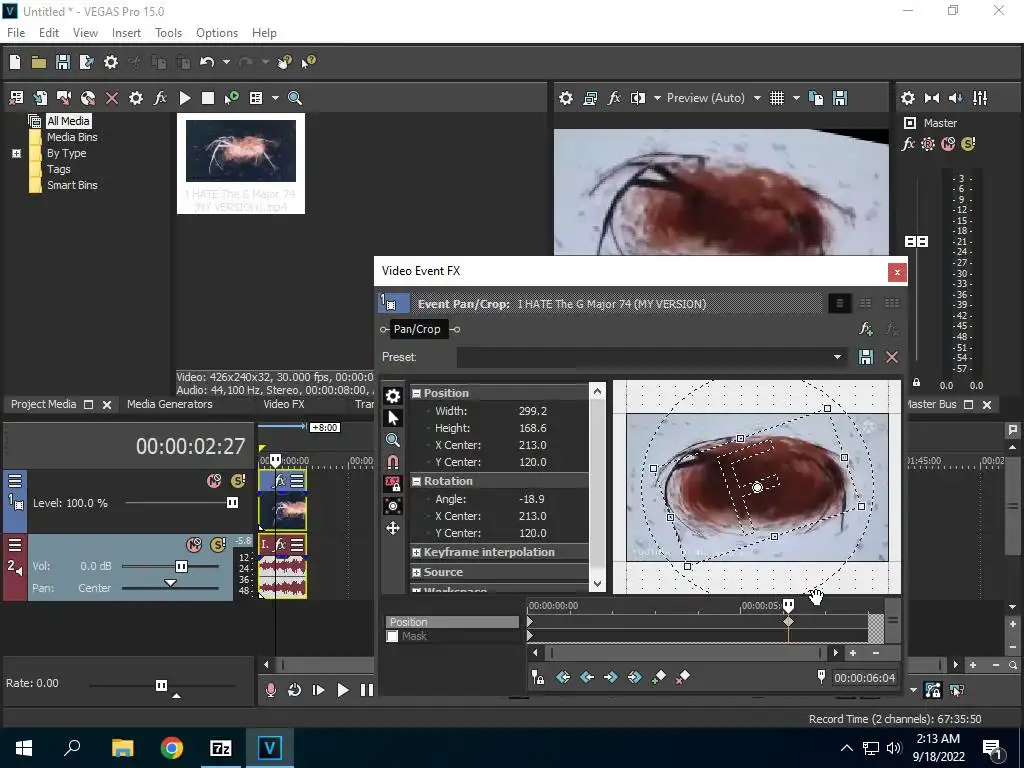Enable the Mask checkbox
1024x768 pixels.
click(x=393, y=637)
